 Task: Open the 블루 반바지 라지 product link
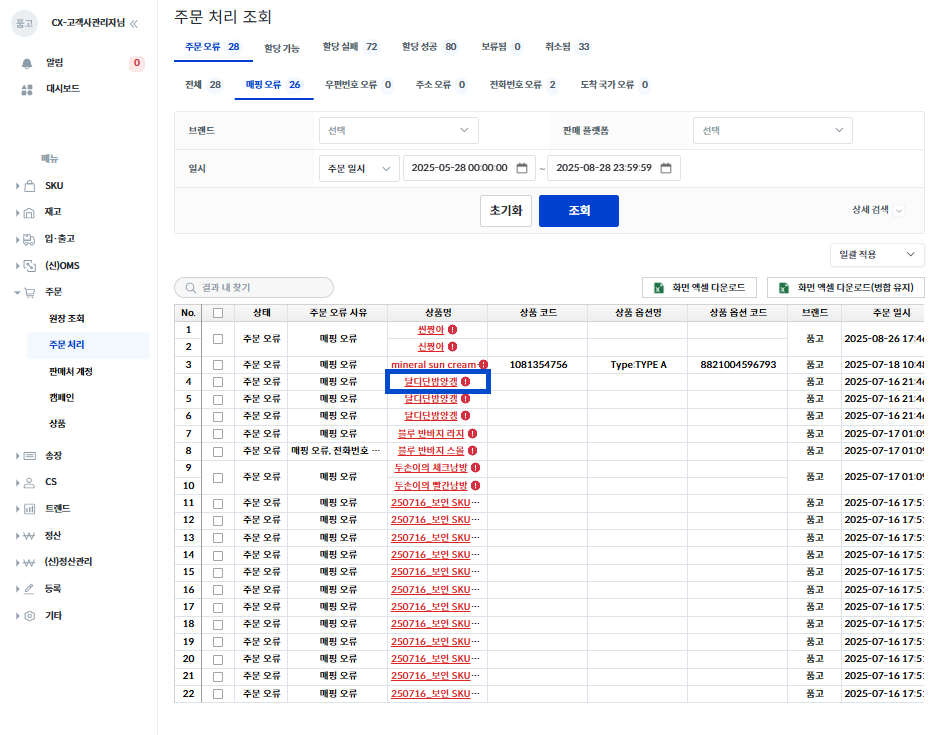tap(431, 433)
